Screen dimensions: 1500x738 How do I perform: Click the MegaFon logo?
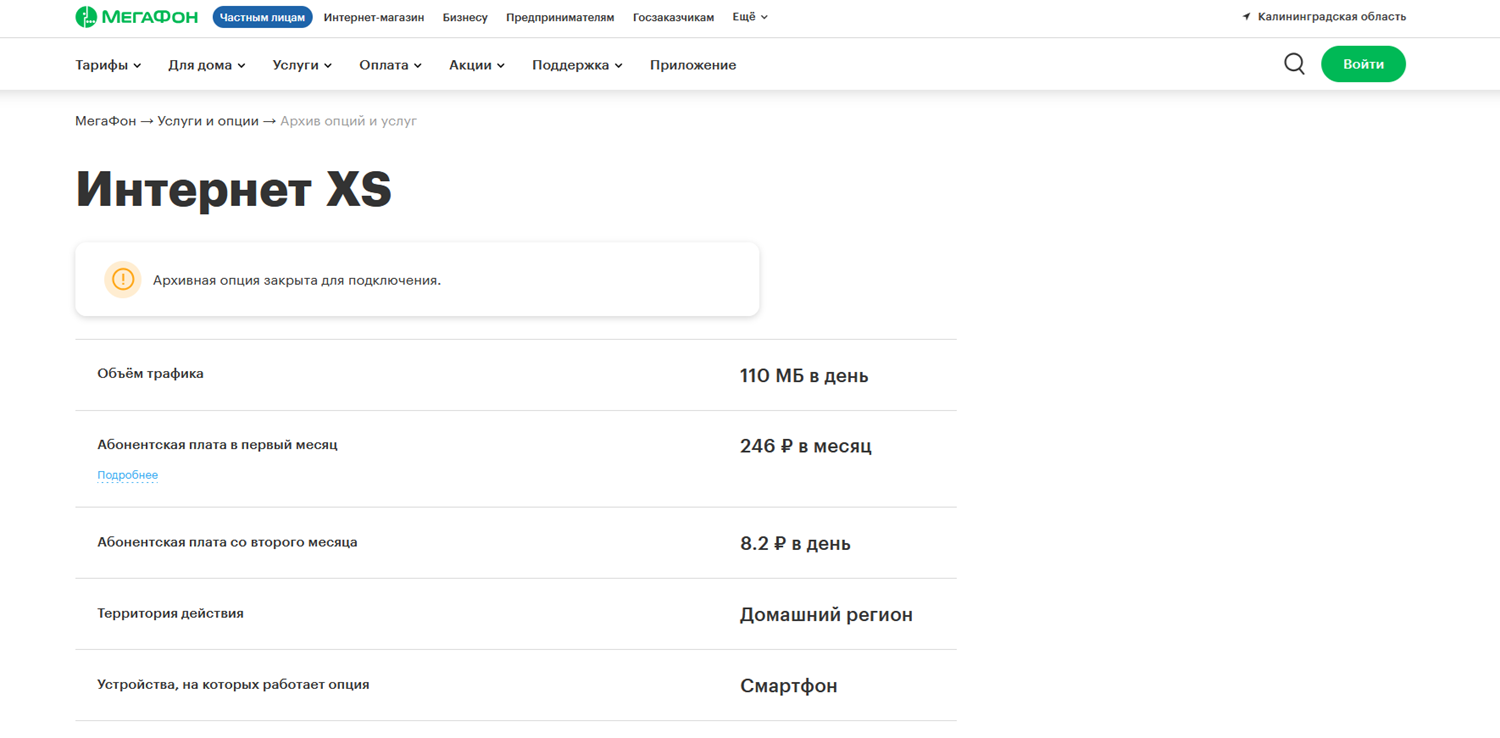coord(137,17)
